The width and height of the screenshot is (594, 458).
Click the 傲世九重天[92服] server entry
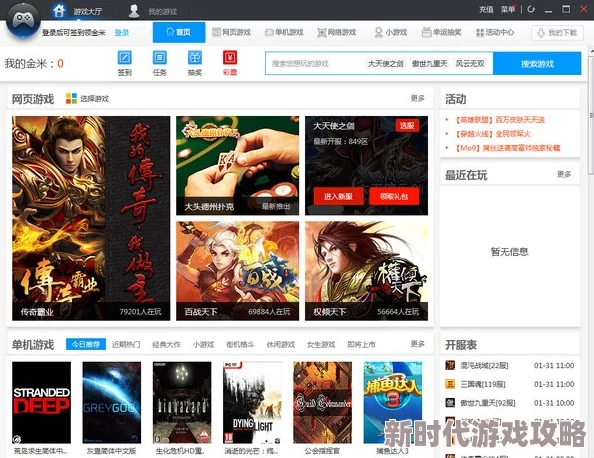click(510, 403)
